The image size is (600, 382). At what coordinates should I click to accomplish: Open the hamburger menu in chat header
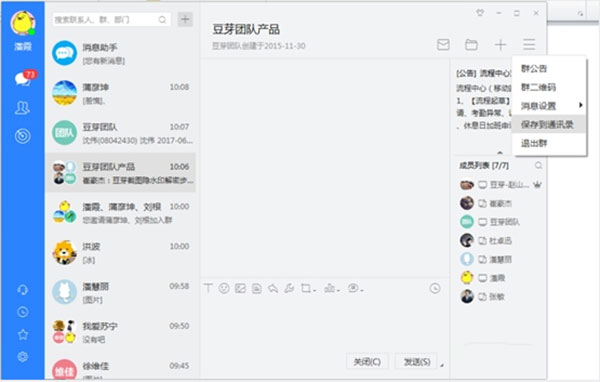(529, 44)
